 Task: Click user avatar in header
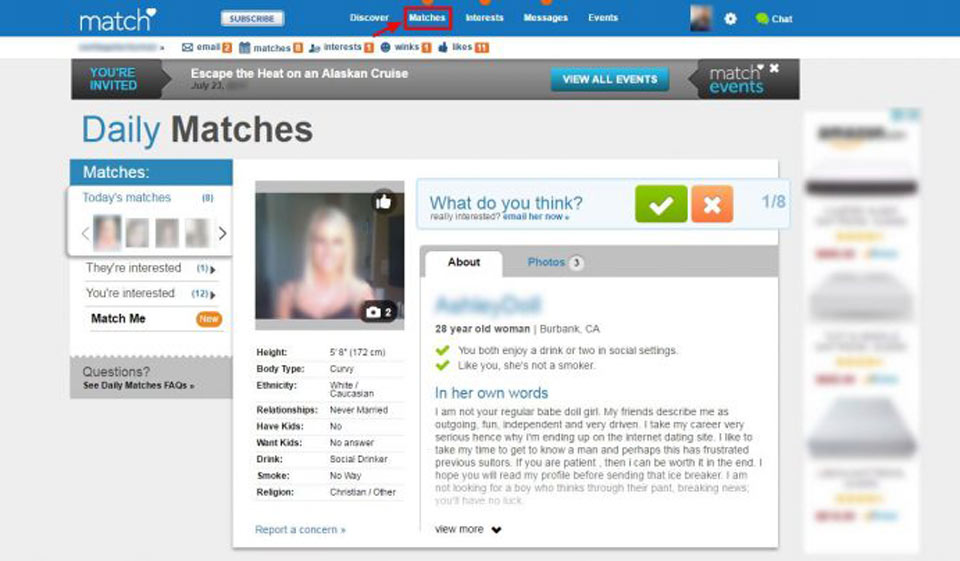[x=700, y=18]
